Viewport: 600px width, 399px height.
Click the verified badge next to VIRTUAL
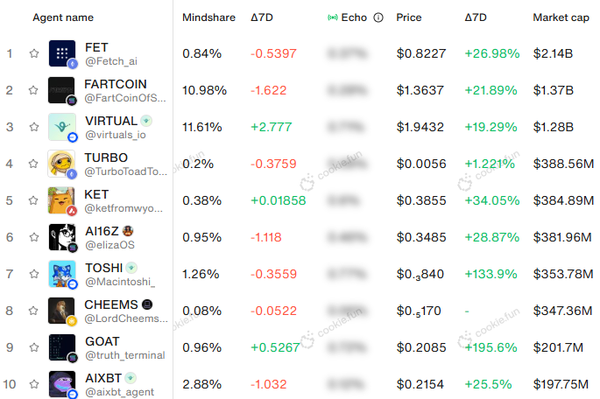pyautogui.click(x=146, y=121)
